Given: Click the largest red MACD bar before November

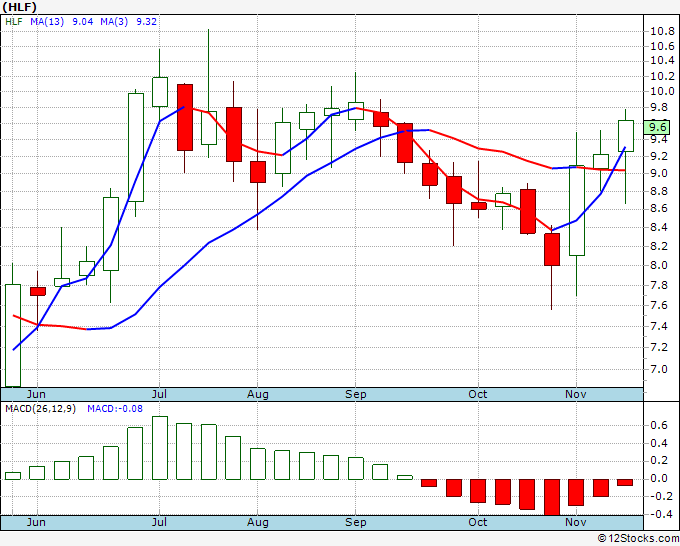Looking at the screenshot, I should click(552, 497).
